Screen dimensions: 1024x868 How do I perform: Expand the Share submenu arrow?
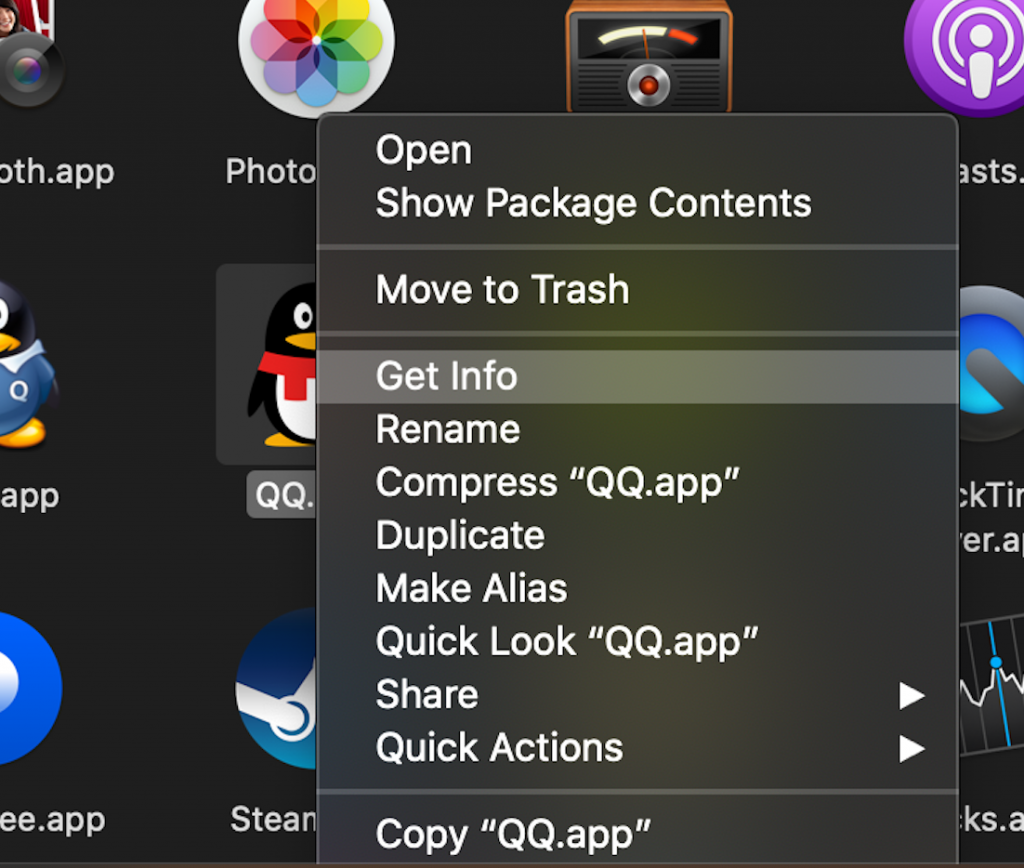[911, 695]
